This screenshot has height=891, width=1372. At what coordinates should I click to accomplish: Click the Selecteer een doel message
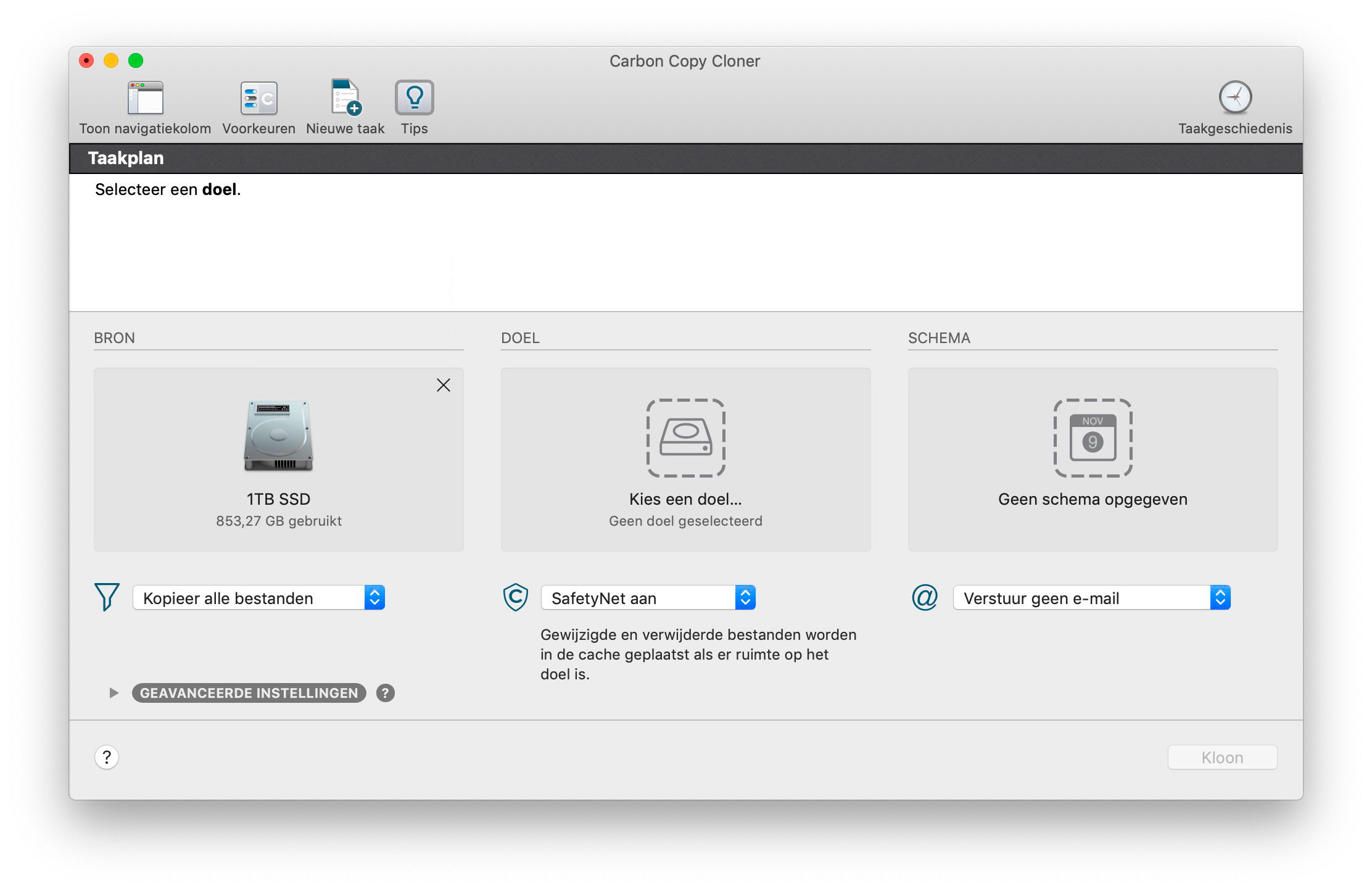coord(168,189)
